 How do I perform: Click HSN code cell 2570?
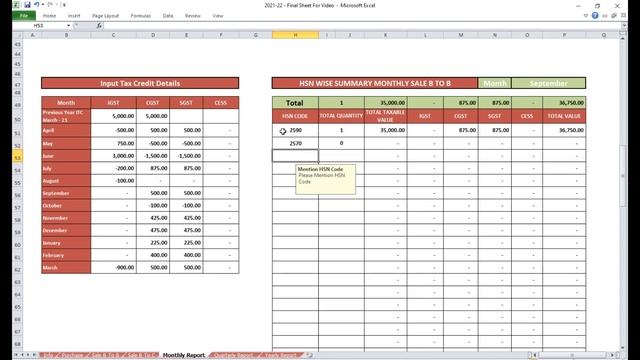[x=295, y=143]
